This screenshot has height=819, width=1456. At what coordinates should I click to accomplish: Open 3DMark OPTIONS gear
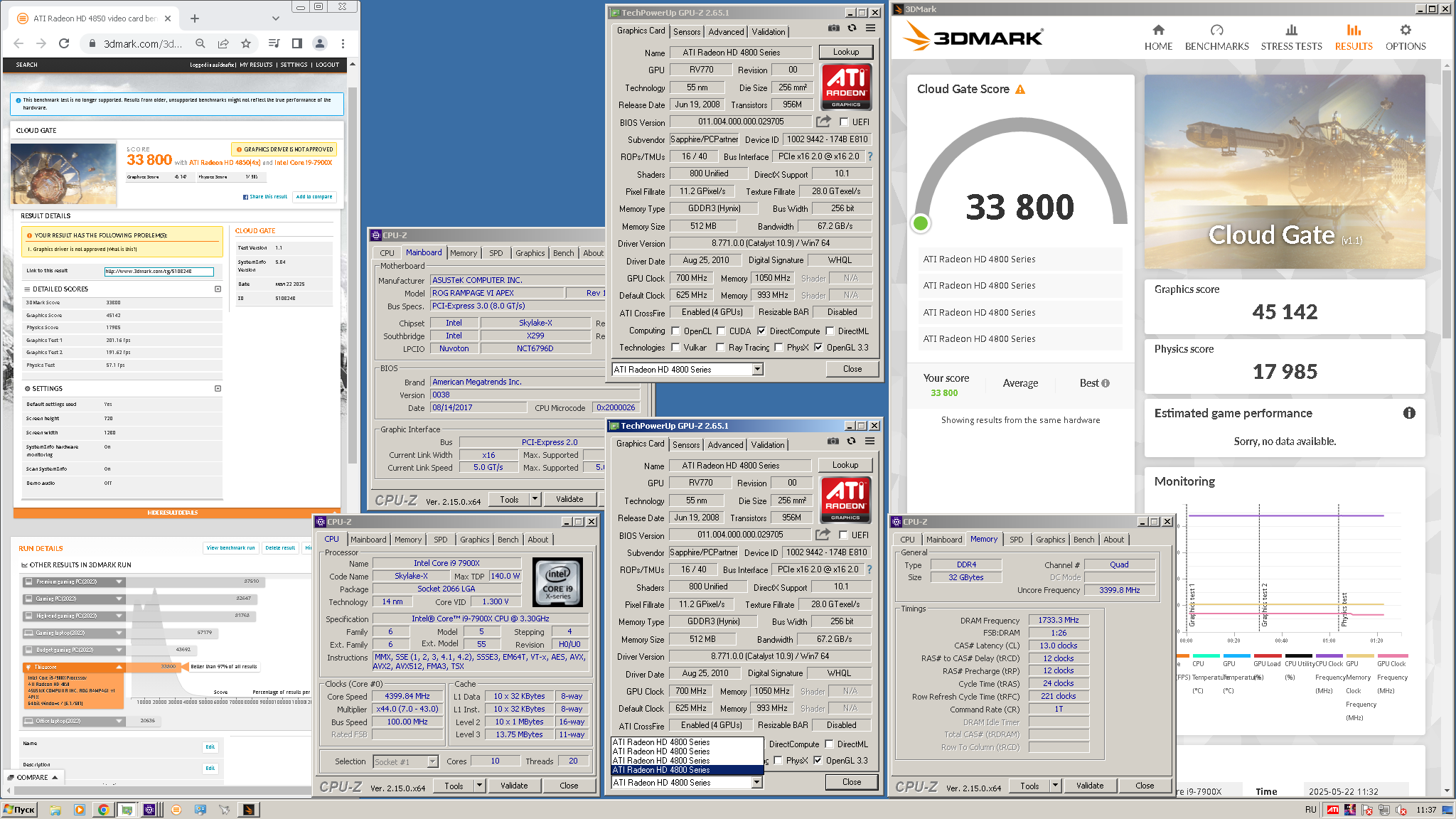coord(1405,30)
